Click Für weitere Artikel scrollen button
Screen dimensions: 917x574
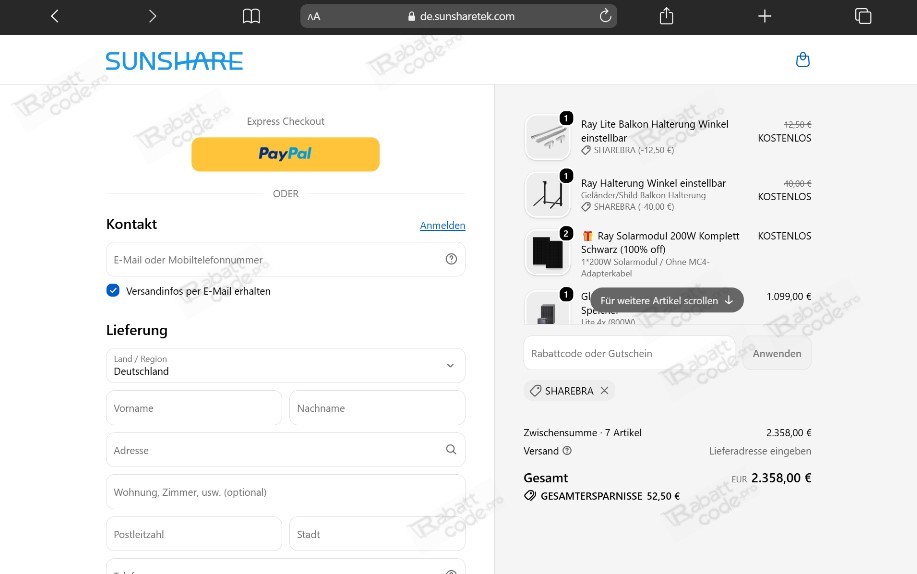pyautogui.click(x=667, y=300)
